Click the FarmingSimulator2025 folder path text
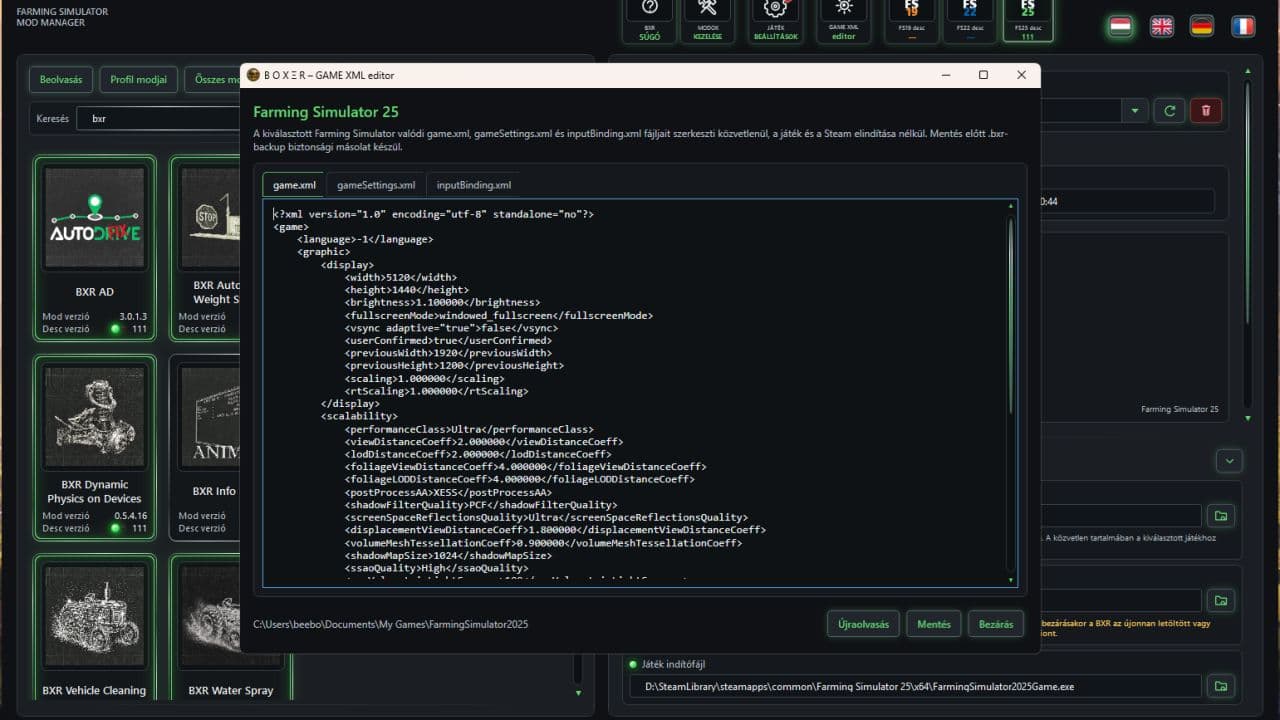This screenshot has width=1280, height=720. [390, 624]
